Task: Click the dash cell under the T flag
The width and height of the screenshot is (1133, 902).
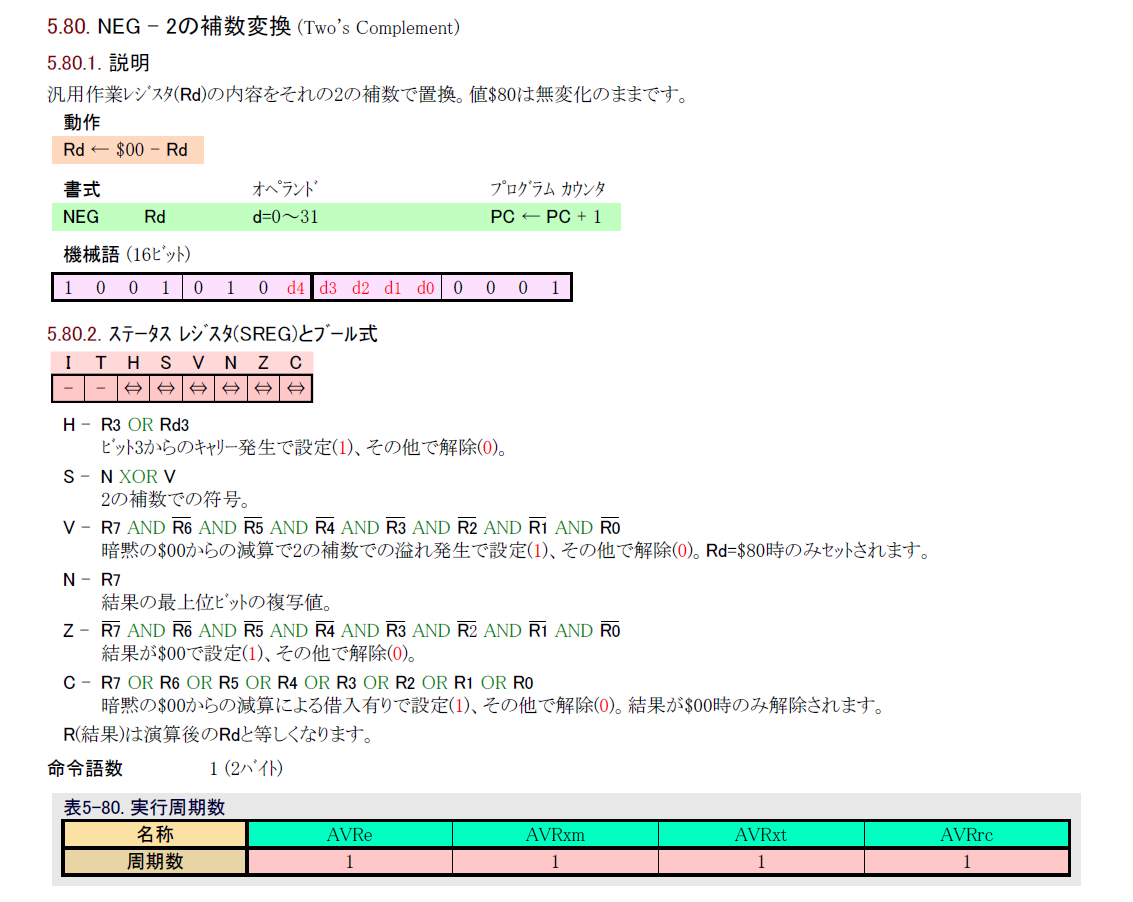Action: pyautogui.click(x=100, y=388)
